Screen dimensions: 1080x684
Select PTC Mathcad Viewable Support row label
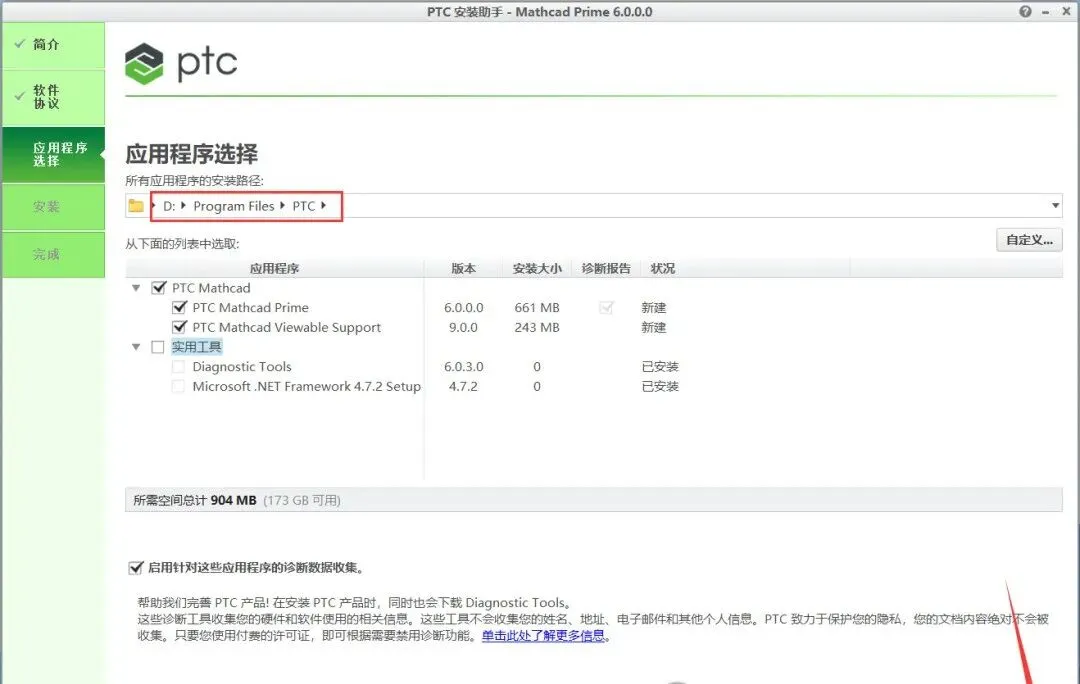click(x=287, y=327)
